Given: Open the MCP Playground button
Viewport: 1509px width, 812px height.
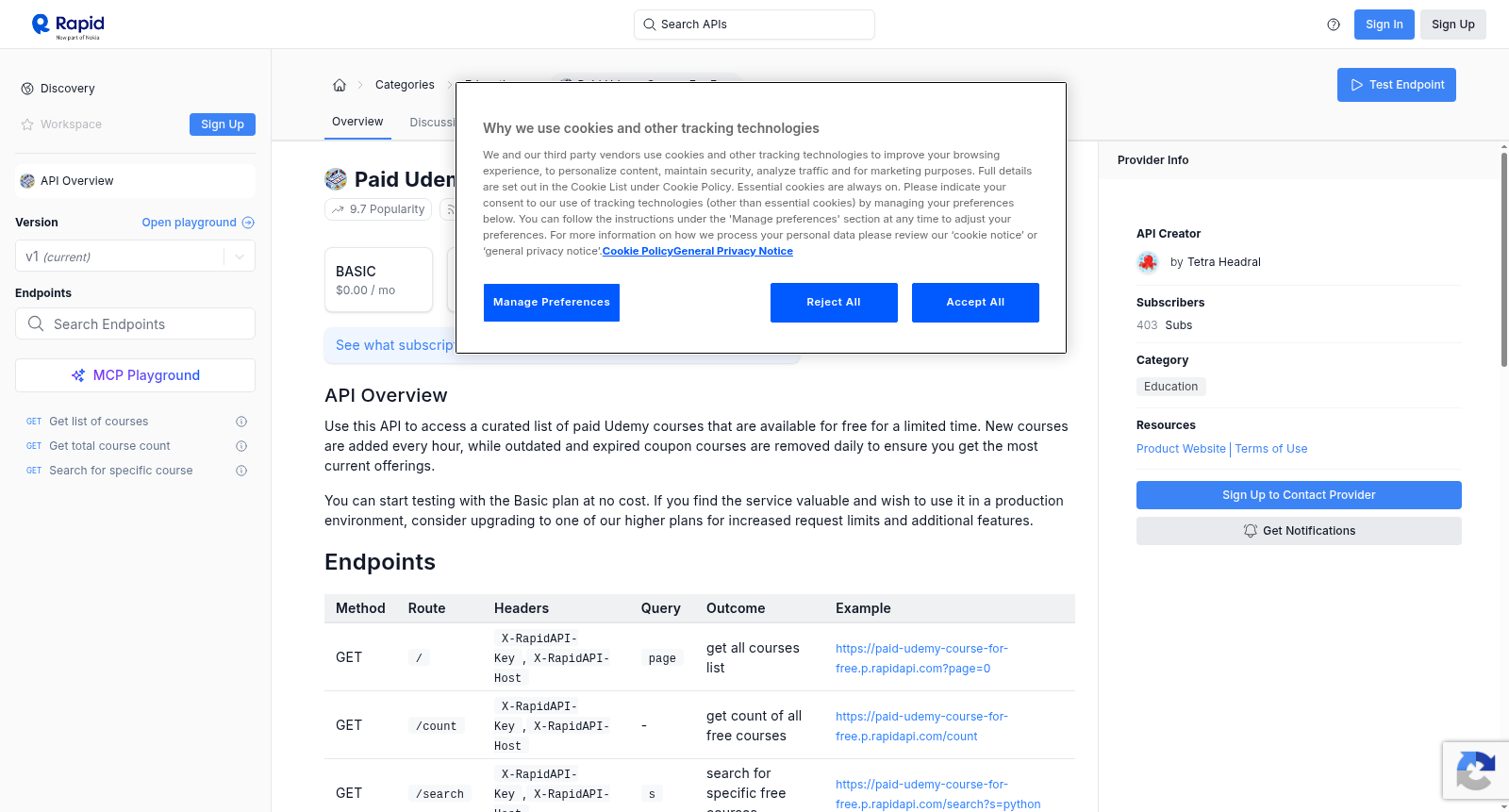Looking at the screenshot, I should coord(135,375).
